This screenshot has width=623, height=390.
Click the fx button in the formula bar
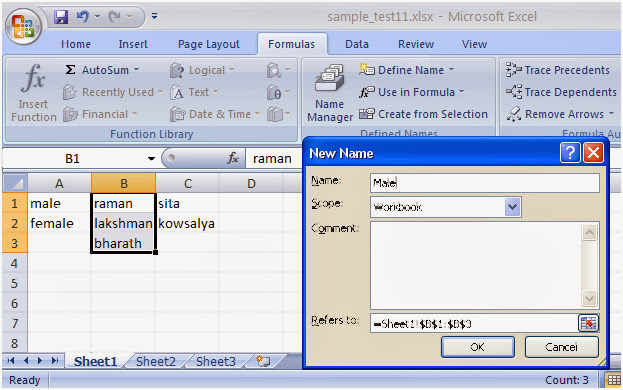(x=233, y=158)
